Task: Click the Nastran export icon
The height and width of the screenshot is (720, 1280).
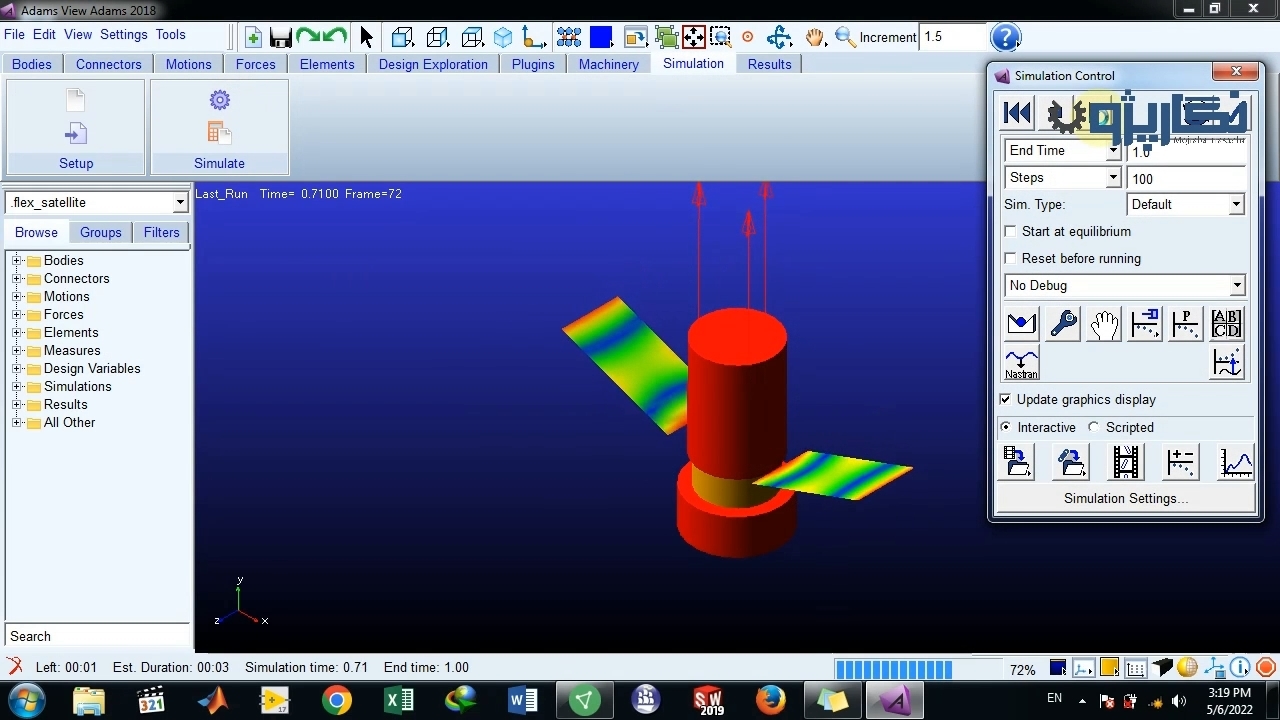Action: click(x=1021, y=364)
